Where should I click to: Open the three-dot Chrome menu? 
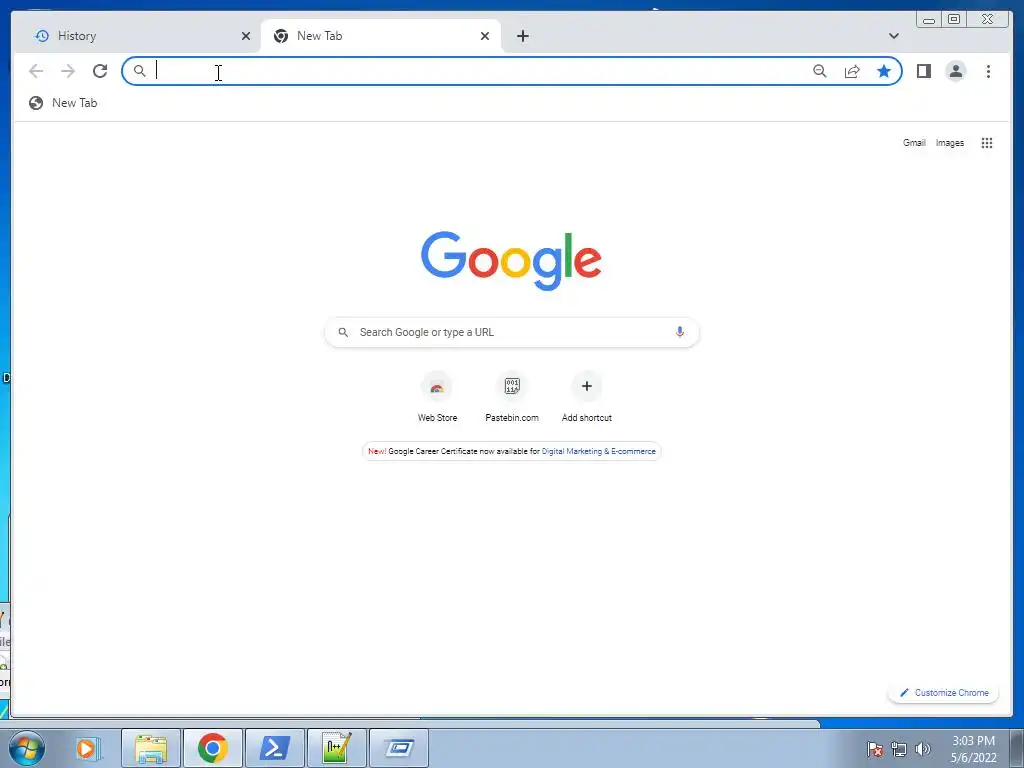pos(988,71)
